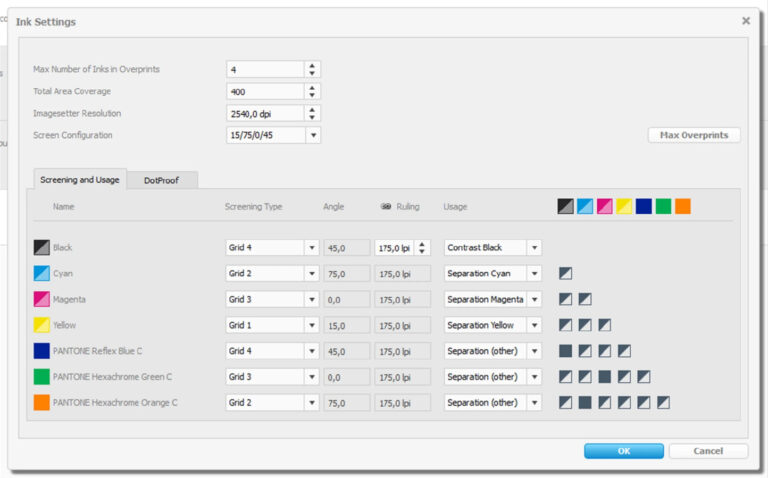The height and width of the screenshot is (478, 768).
Task: Select the Yellow ink row icon
Action: point(41,325)
